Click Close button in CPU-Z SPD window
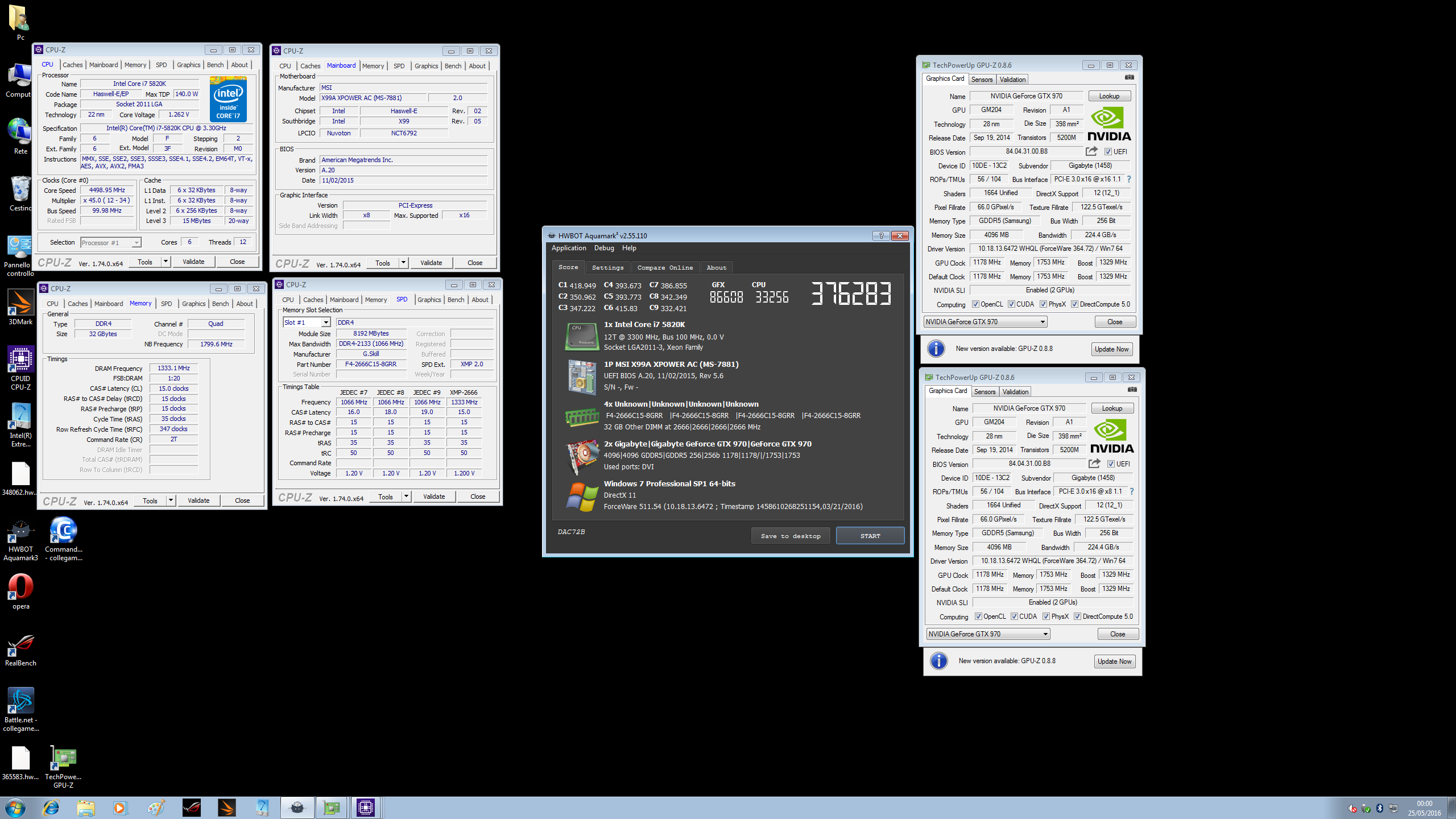1456x819 pixels. [478, 497]
